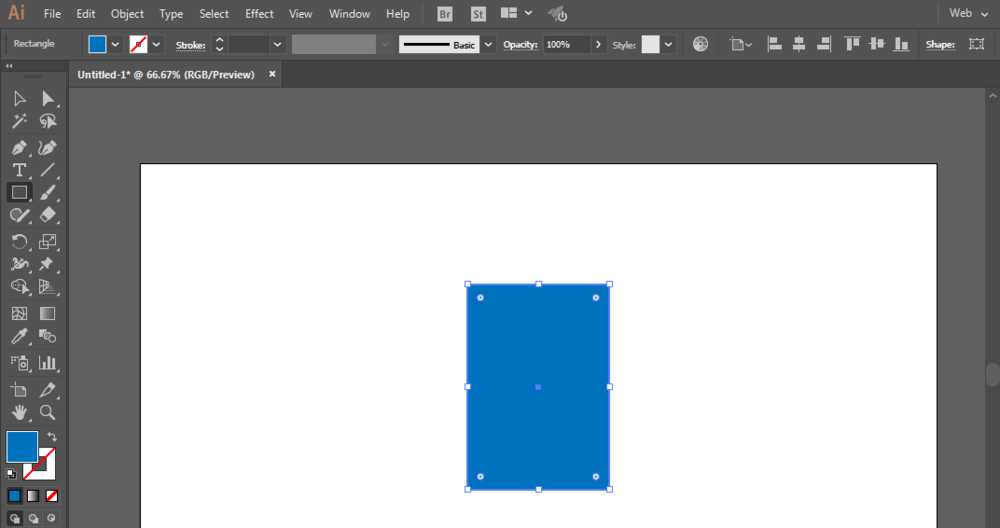Select the Type tool

[19, 170]
